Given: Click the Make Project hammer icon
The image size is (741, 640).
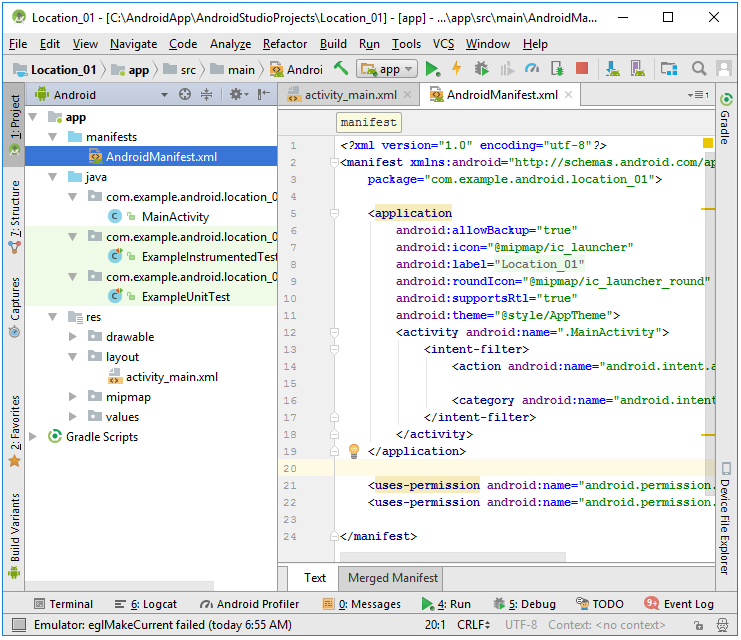Looking at the screenshot, I should coord(341,69).
